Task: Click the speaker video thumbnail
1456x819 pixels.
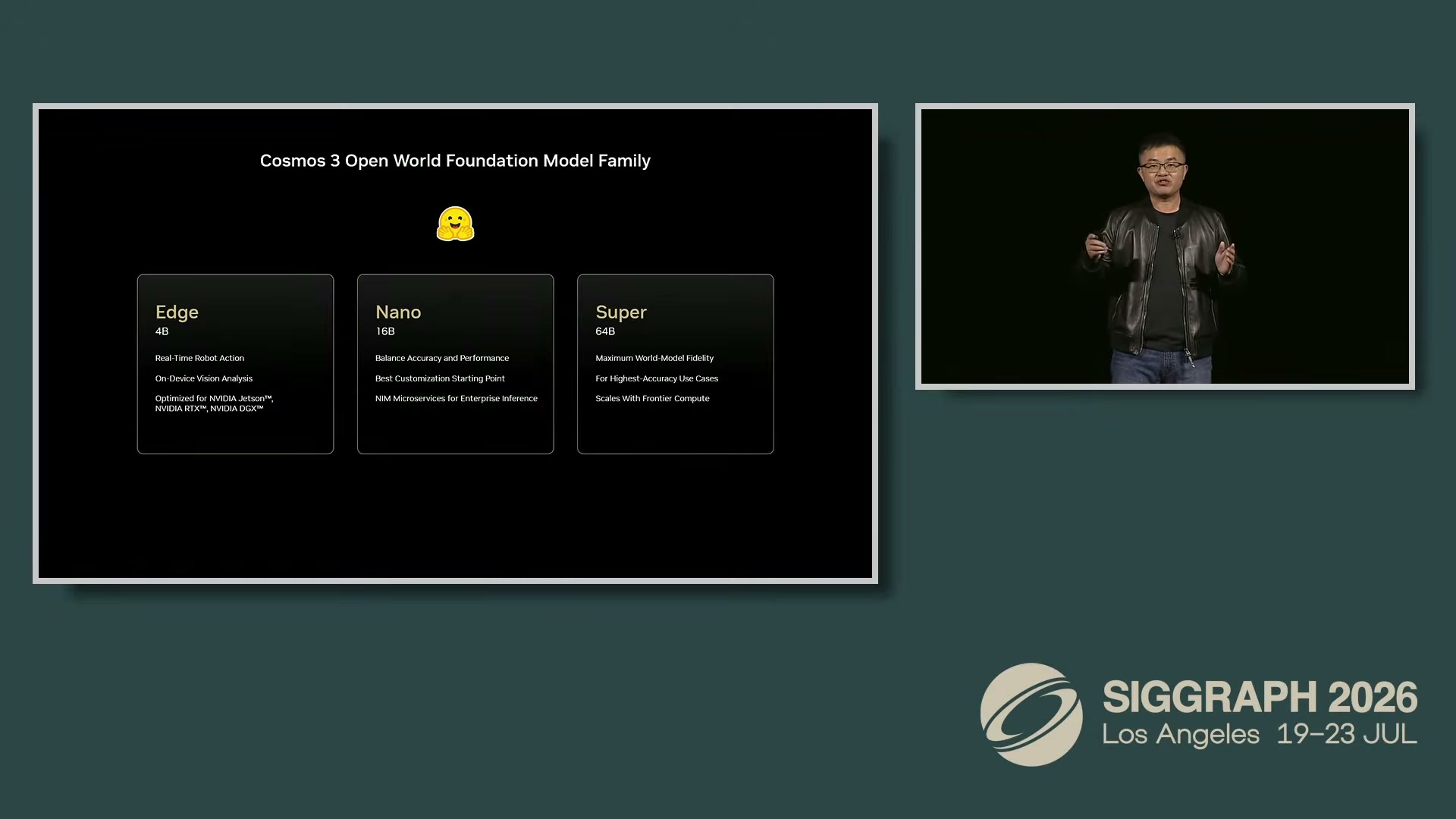Action: [x=1165, y=246]
